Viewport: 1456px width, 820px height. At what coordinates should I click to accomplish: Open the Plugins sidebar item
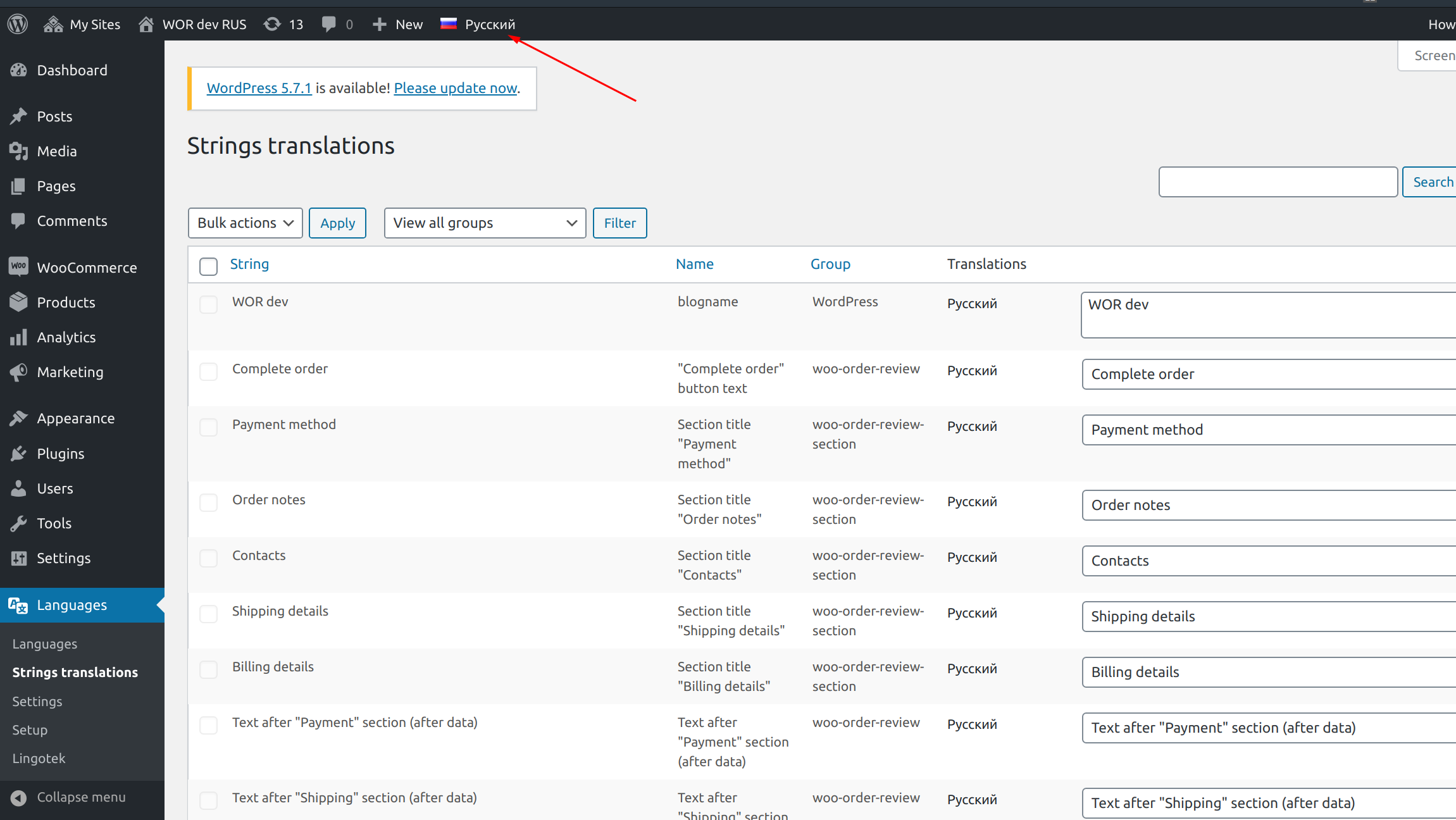60,454
